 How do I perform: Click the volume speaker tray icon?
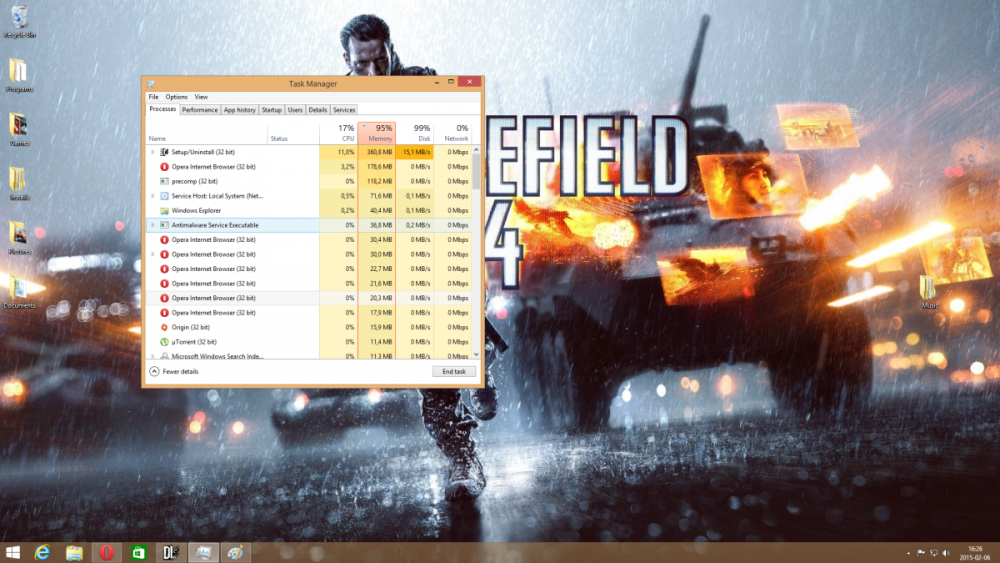point(946,553)
